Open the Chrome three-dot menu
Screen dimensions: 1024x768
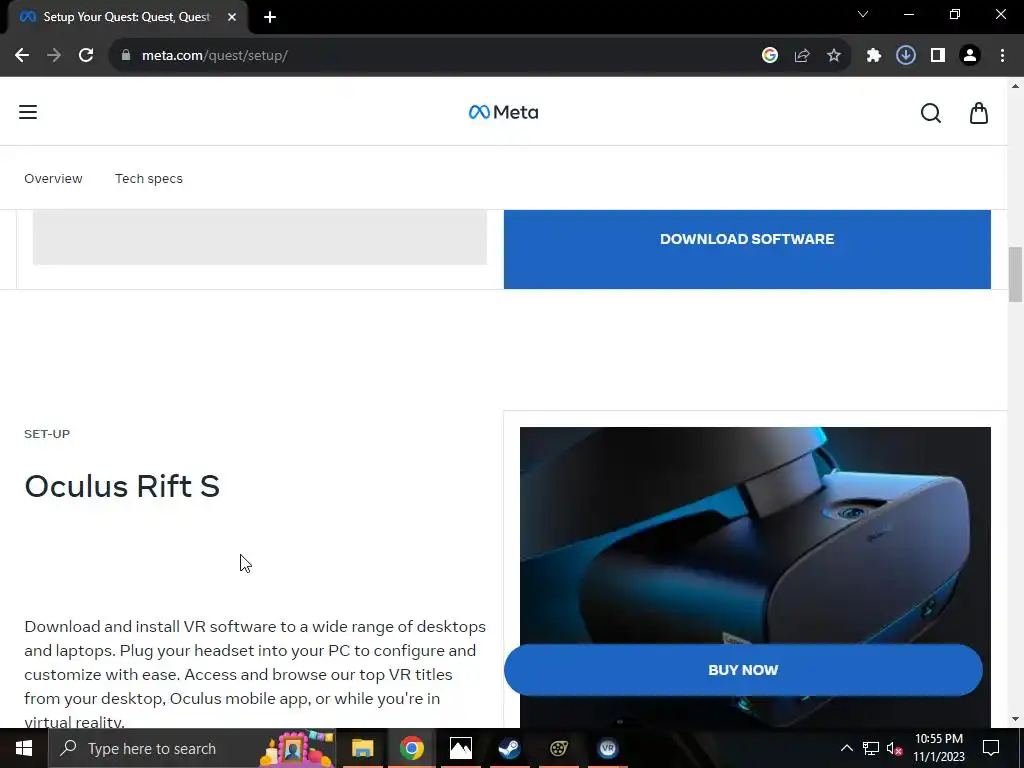(1002, 56)
